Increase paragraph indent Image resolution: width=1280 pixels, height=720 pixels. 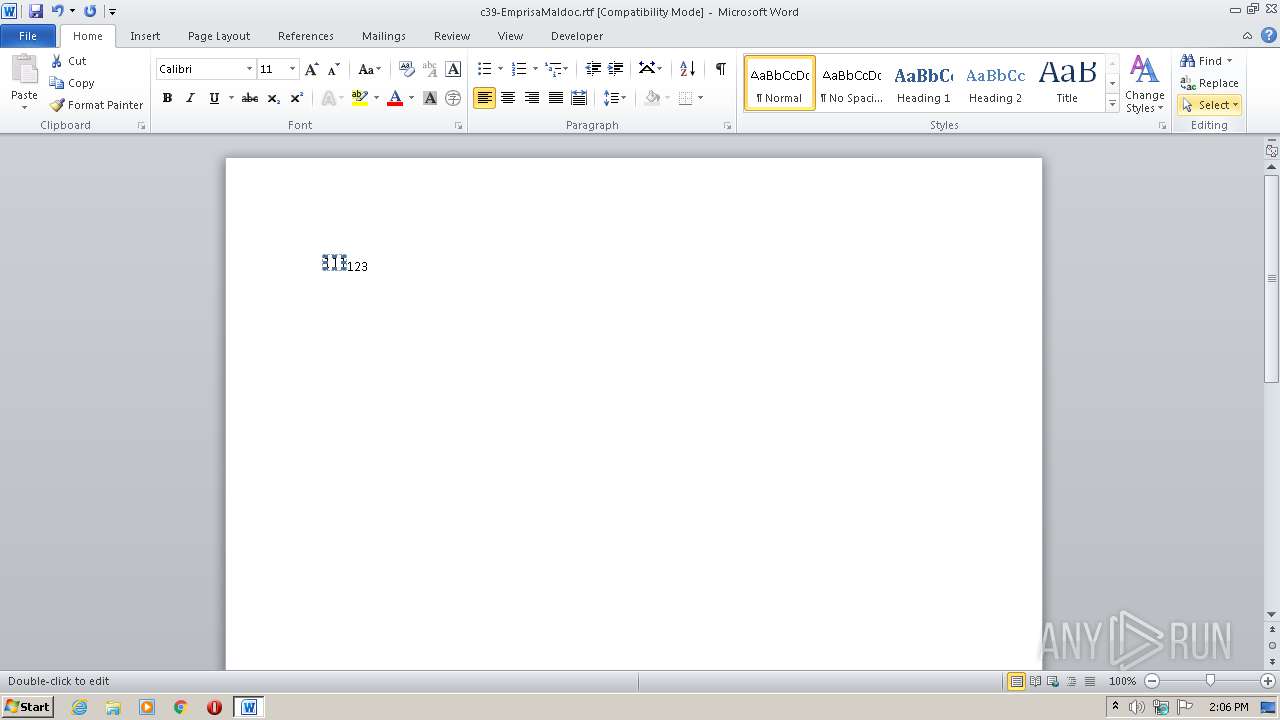tap(616, 69)
